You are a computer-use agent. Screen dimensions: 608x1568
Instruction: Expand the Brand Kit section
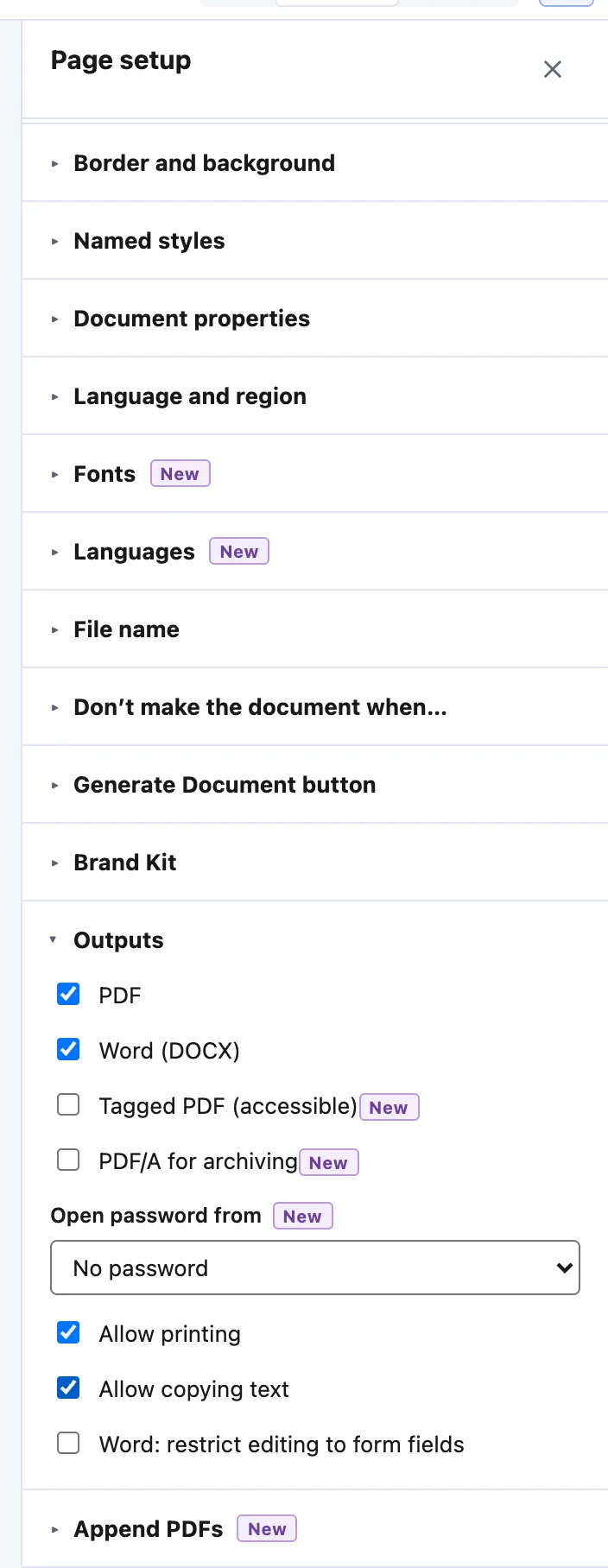pos(315,863)
